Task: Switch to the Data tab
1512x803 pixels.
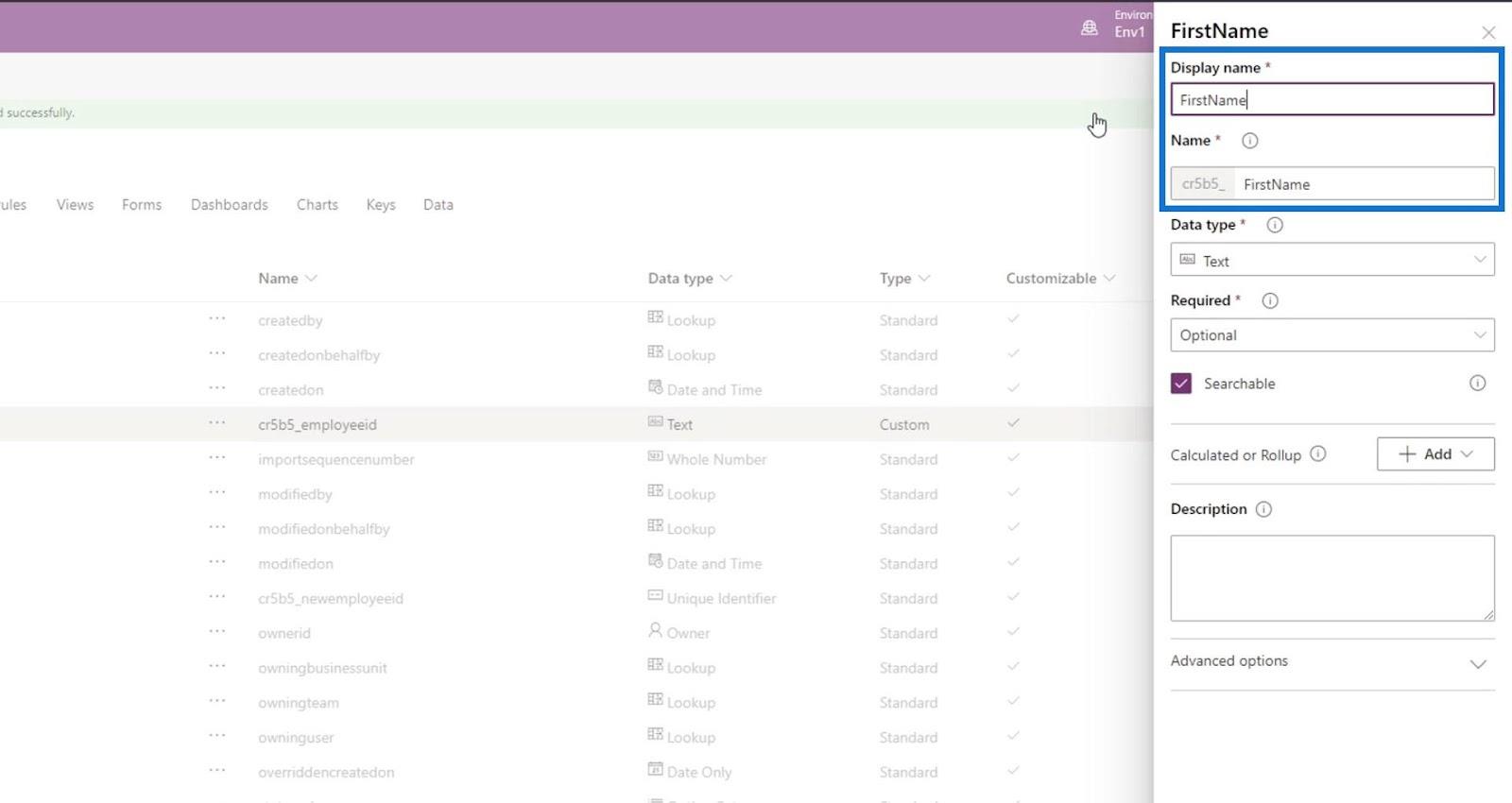Action: point(438,205)
